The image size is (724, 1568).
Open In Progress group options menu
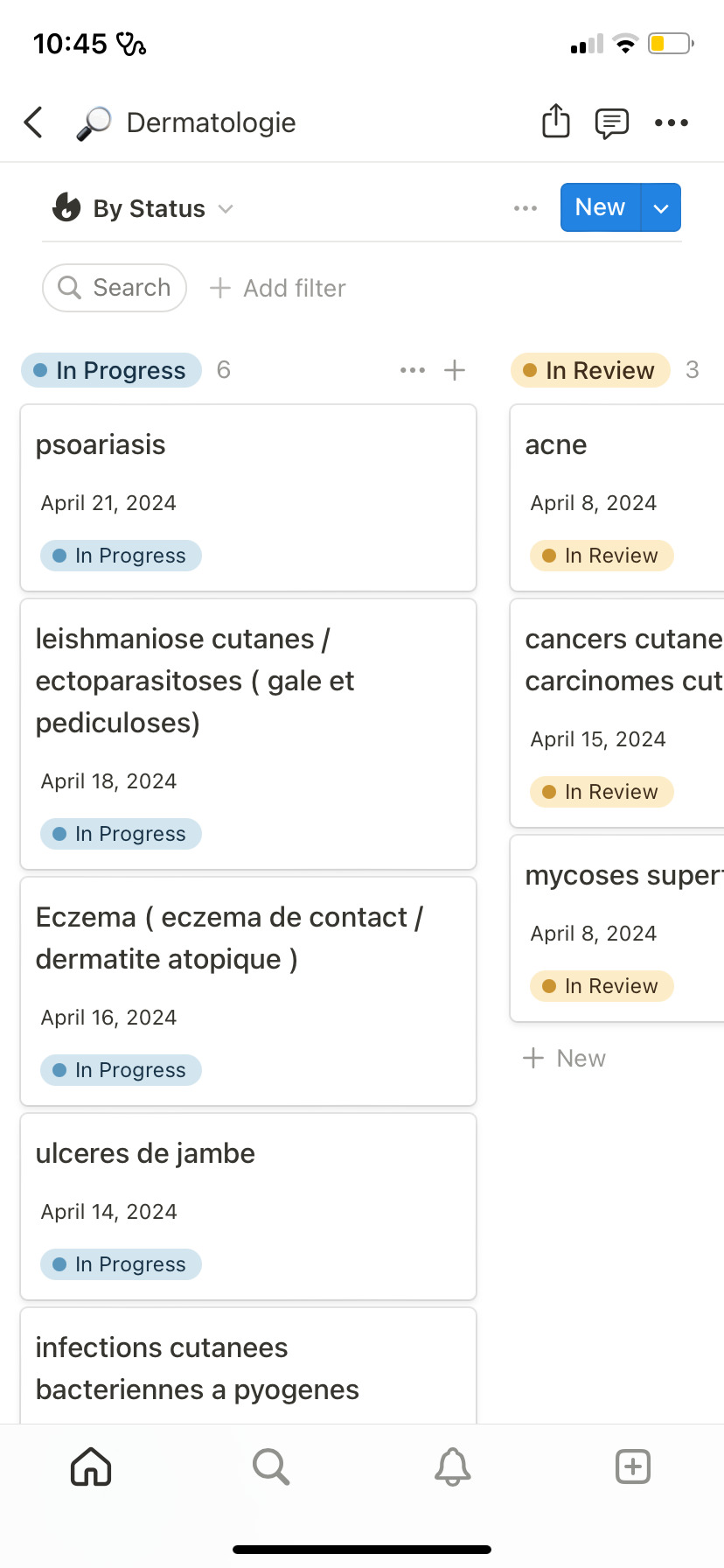pos(413,370)
